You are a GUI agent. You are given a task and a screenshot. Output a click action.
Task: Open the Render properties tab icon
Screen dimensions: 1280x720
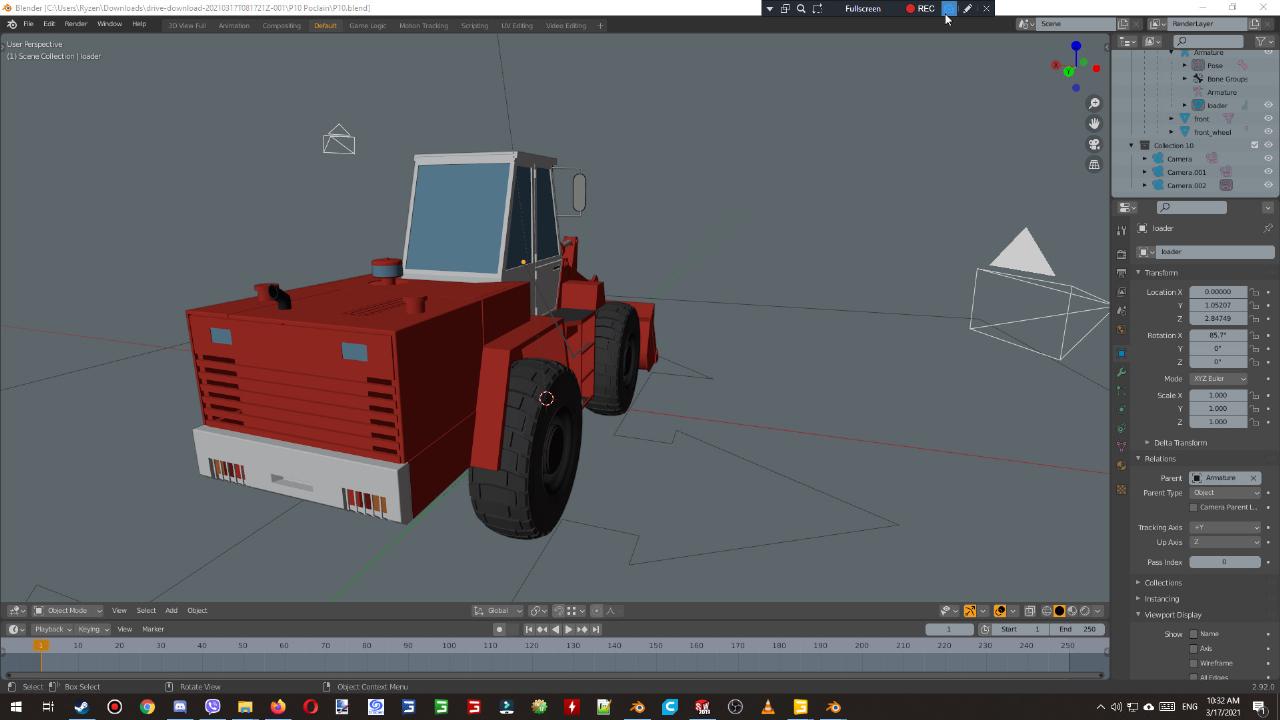pos(1121,254)
